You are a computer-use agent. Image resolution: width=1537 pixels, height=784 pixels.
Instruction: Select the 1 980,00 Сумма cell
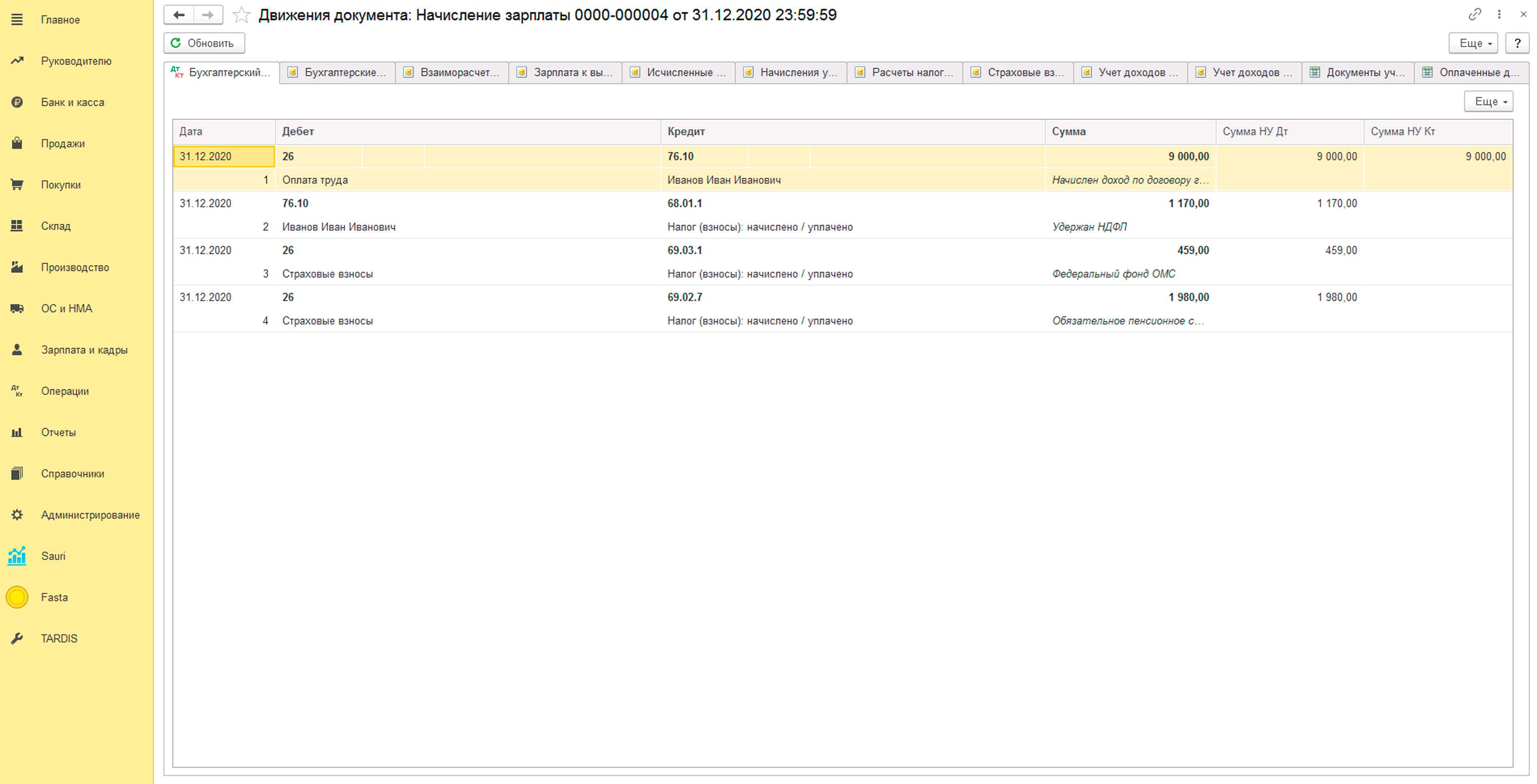coord(1131,297)
